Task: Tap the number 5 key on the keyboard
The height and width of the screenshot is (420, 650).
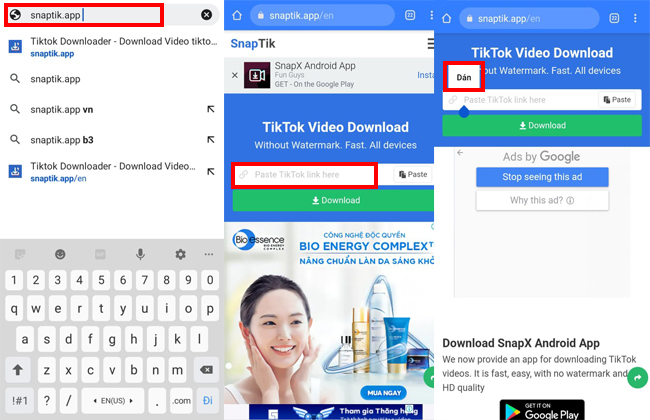Action: coord(101,280)
